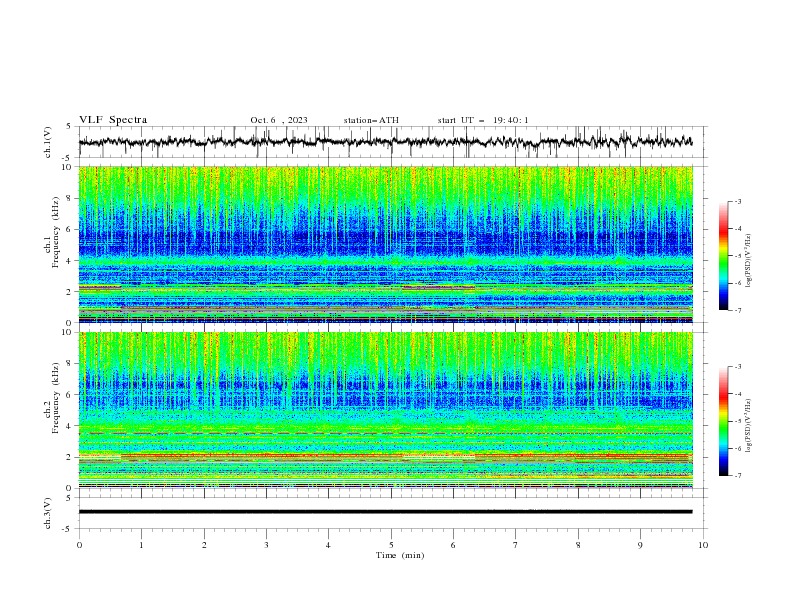Click the ch.1 spectrogram panel

coord(385,244)
